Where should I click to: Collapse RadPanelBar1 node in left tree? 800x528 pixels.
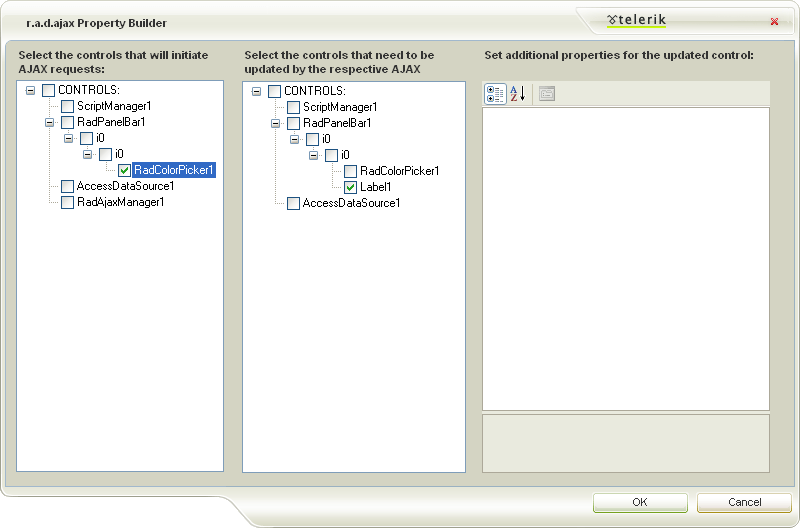49,122
